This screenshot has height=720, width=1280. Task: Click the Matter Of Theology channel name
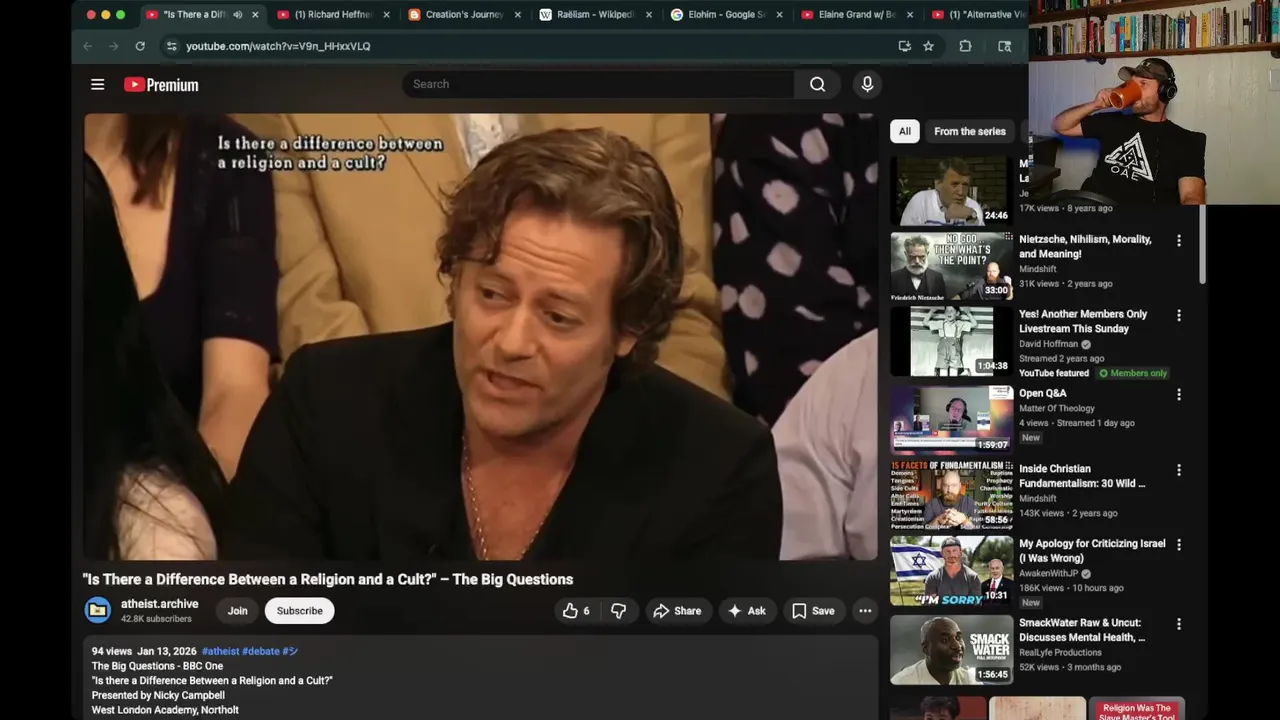1056,408
